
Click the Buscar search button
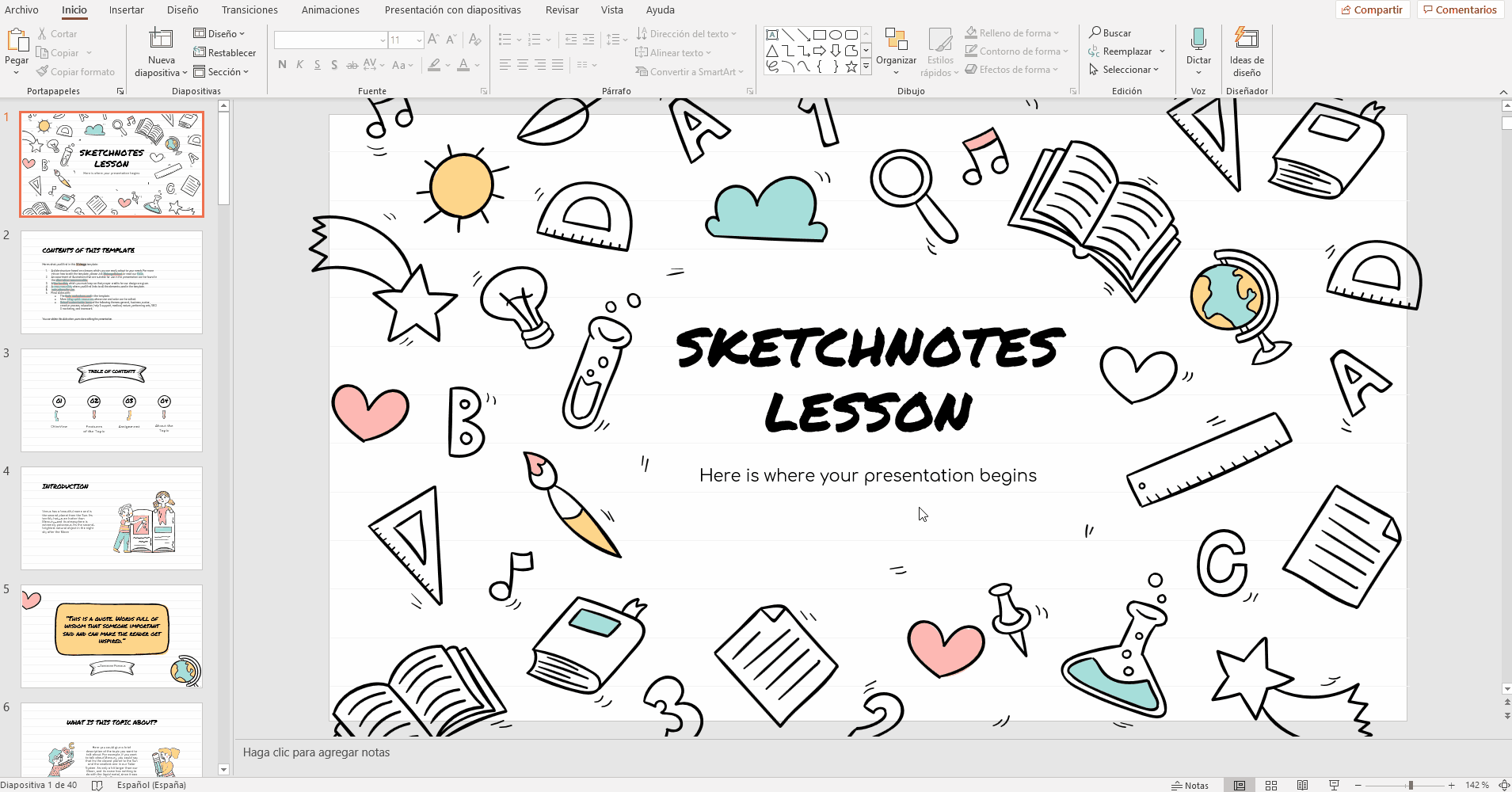click(x=1110, y=33)
